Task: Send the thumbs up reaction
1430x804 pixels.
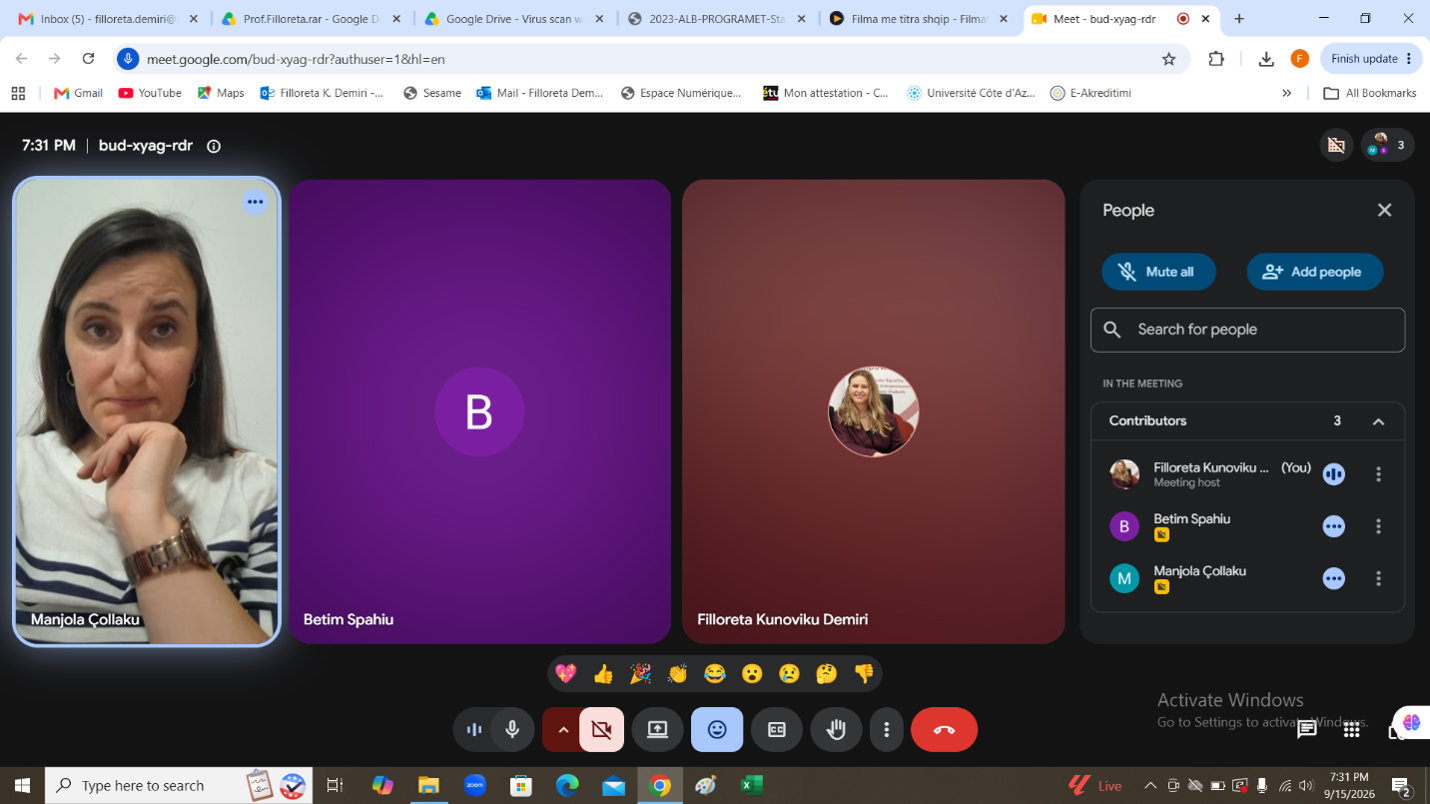Action: pyautogui.click(x=603, y=674)
